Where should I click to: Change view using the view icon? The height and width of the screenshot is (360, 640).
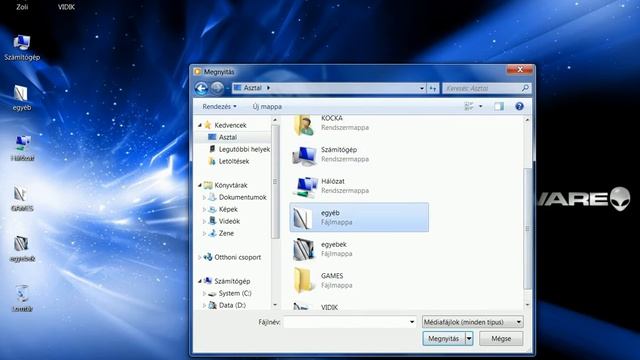469,107
